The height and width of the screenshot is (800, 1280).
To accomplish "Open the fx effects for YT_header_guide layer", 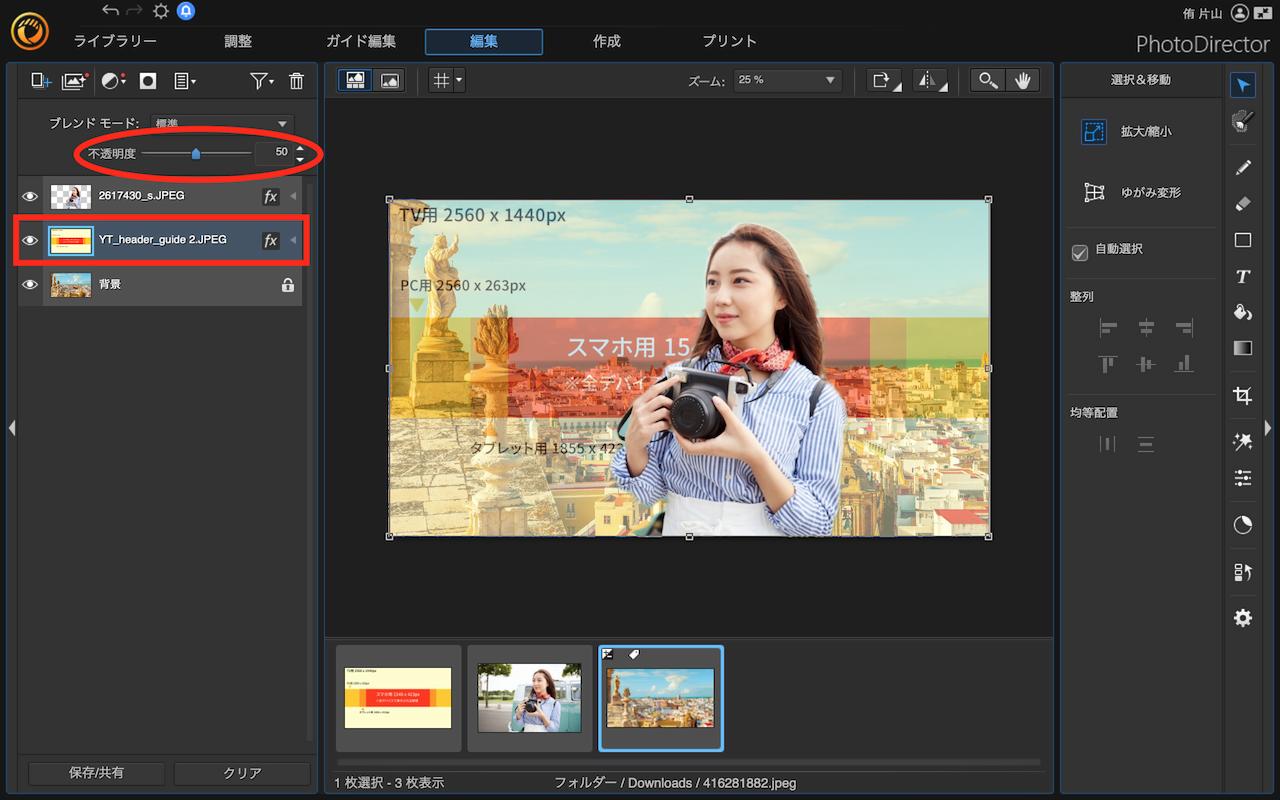I will pos(270,240).
